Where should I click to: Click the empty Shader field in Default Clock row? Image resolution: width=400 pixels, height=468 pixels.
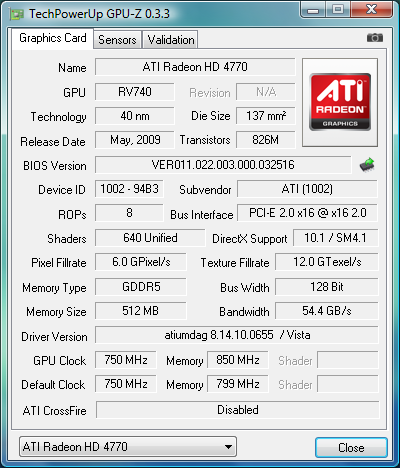348,384
